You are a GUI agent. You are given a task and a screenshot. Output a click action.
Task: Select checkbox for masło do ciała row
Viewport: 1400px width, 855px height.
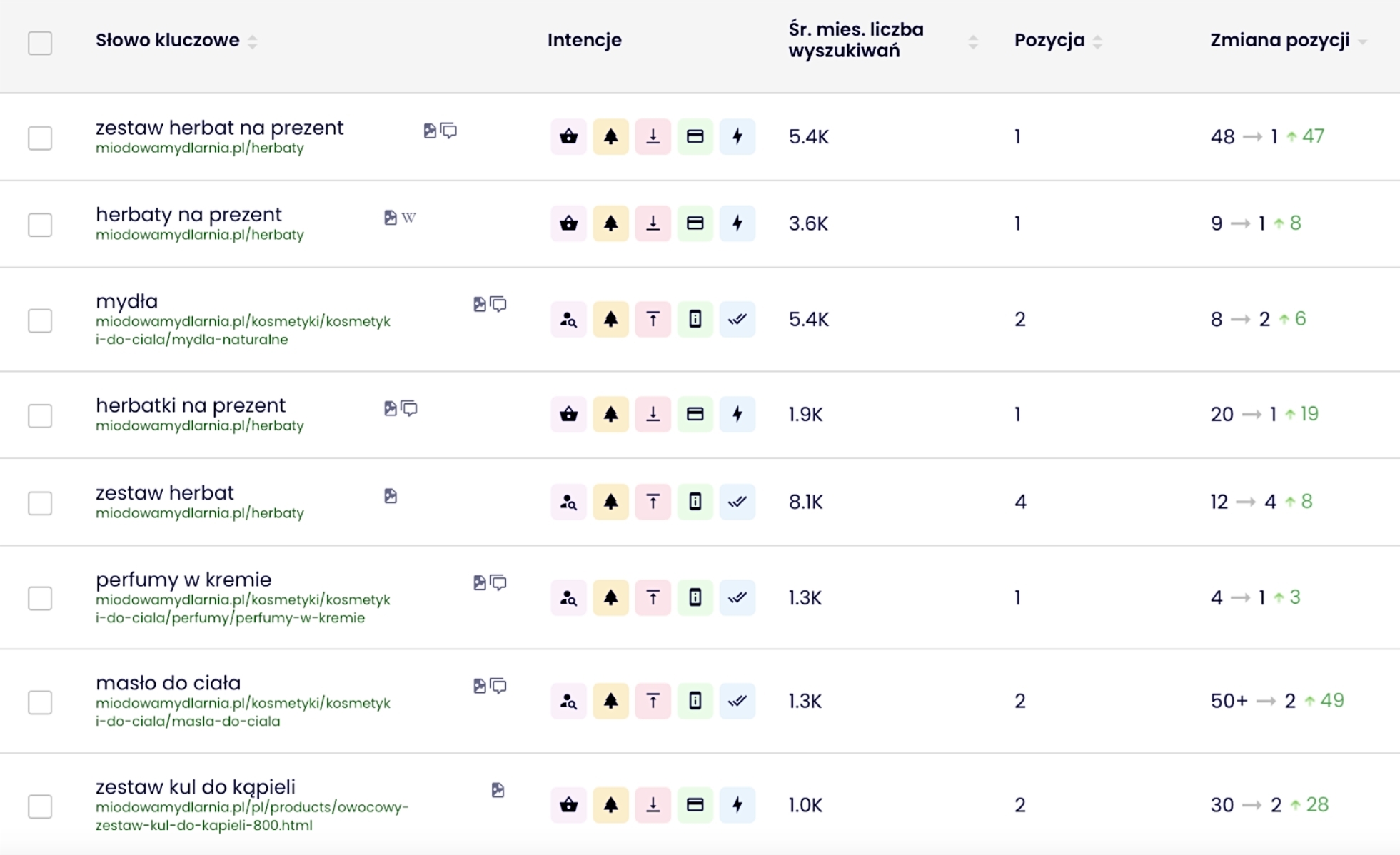pos(40,702)
